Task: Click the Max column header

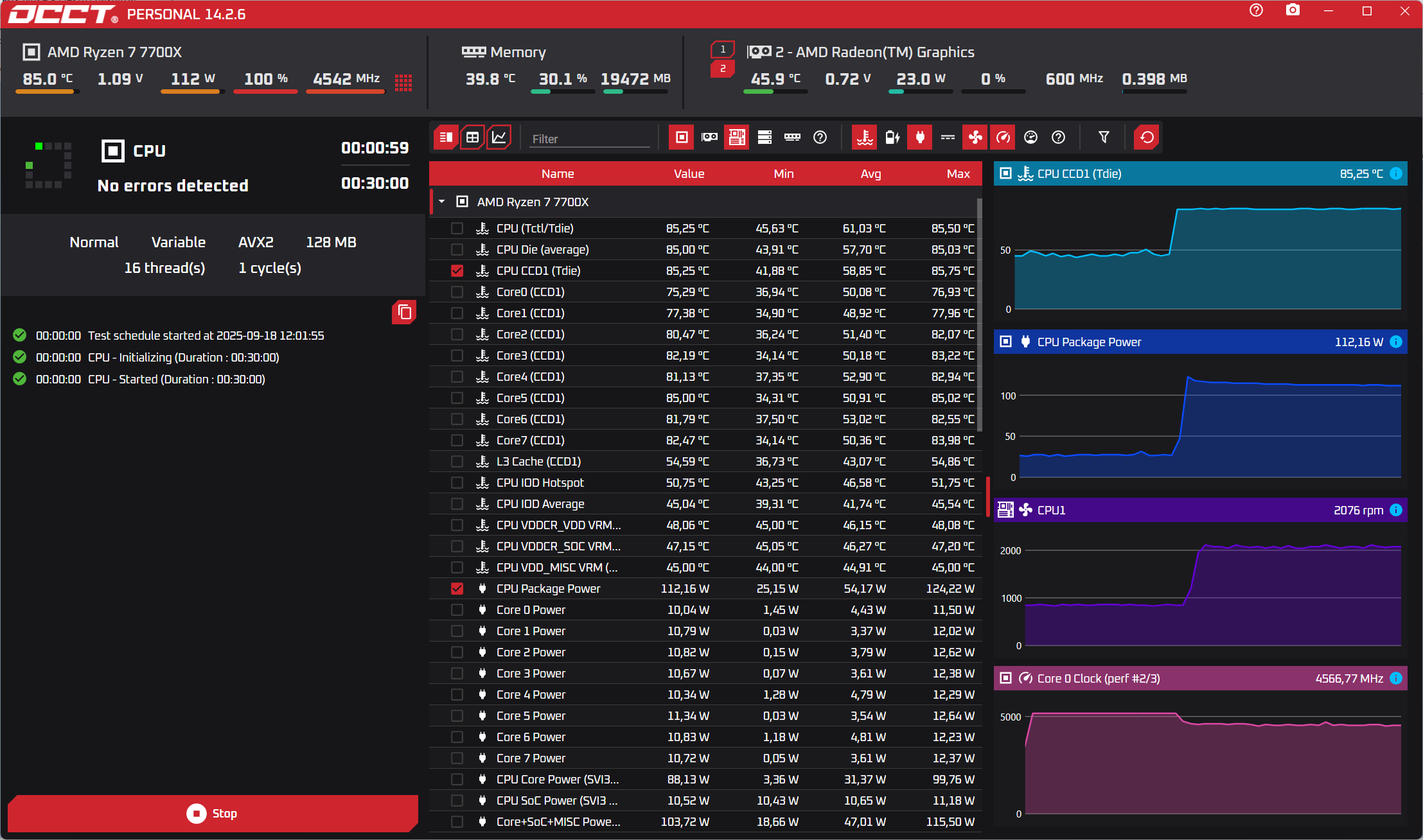Action: coord(958,174)
